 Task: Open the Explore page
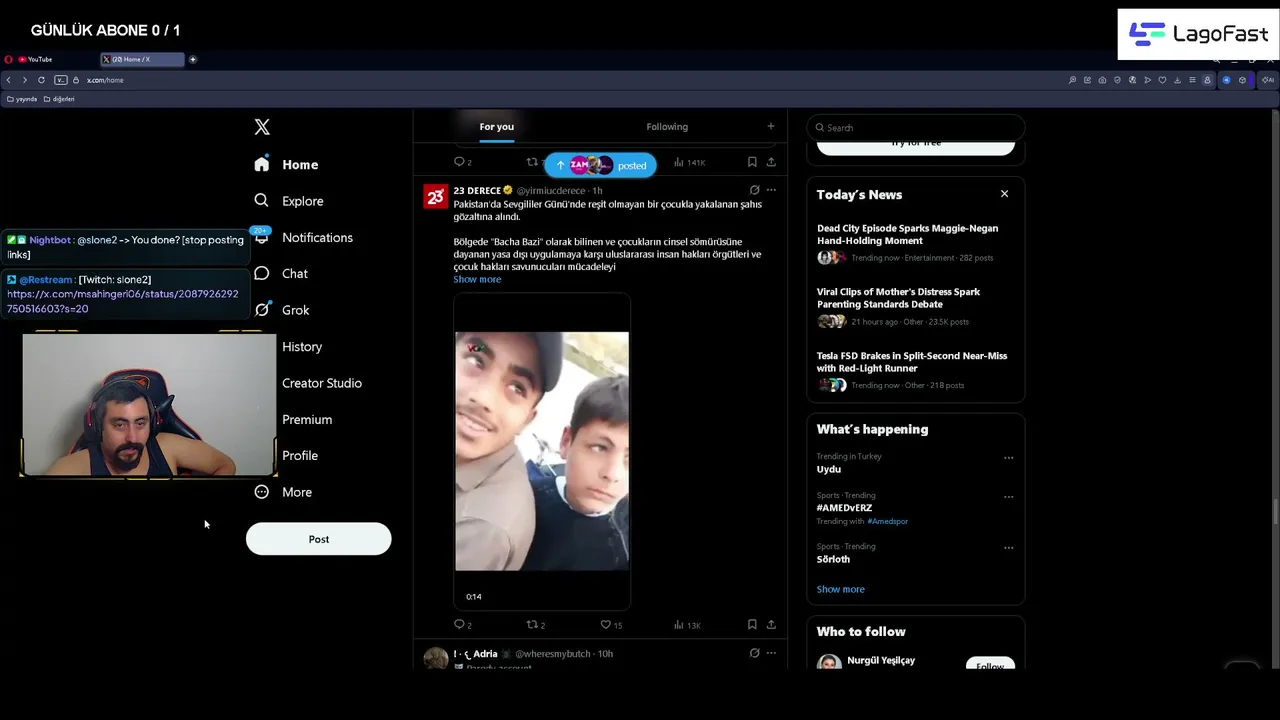pos(288,201)
